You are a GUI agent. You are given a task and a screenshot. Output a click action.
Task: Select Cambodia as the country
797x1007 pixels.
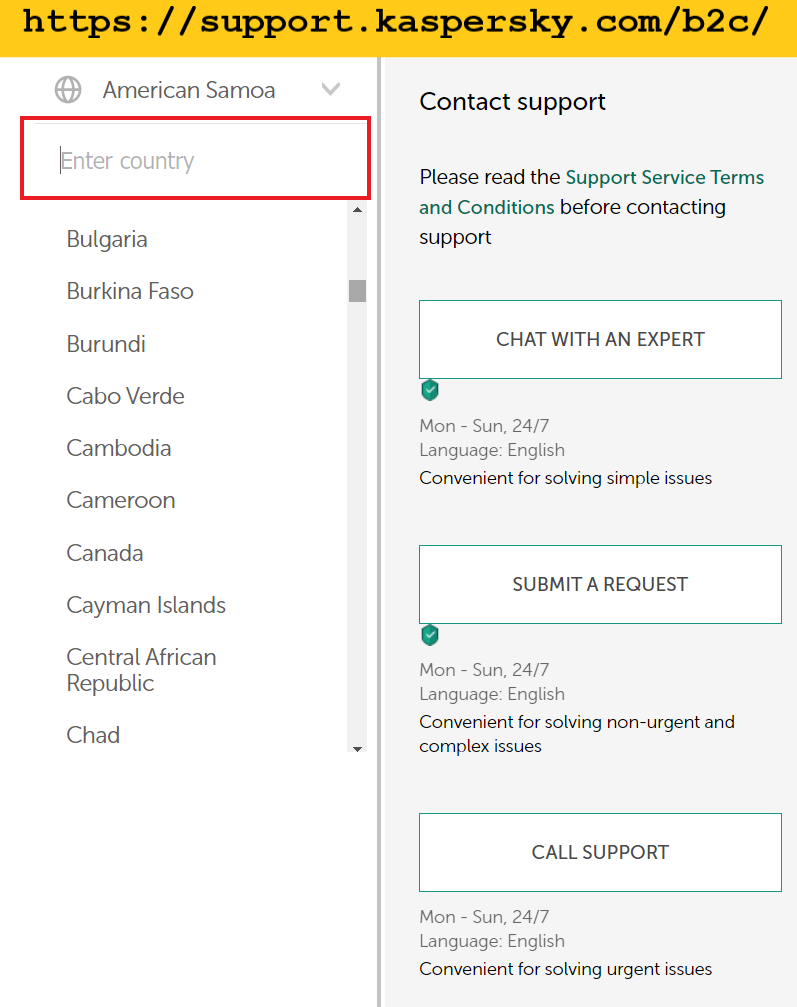(x=118, y=448)
